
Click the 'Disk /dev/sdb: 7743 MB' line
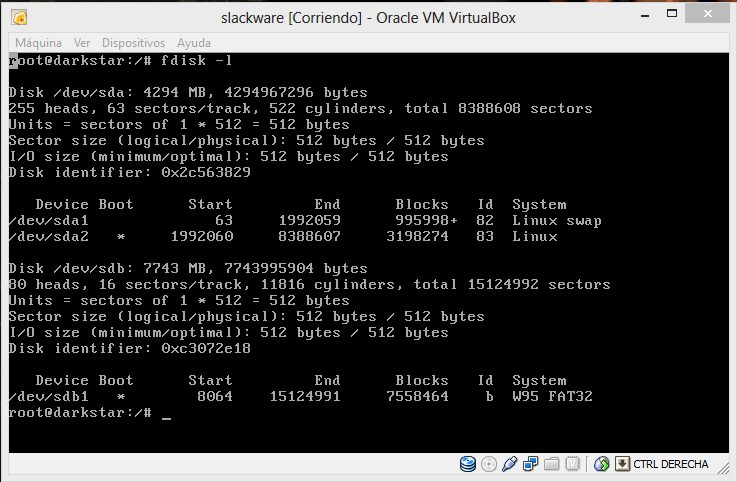pyautogui.click(x=188, y=269)
